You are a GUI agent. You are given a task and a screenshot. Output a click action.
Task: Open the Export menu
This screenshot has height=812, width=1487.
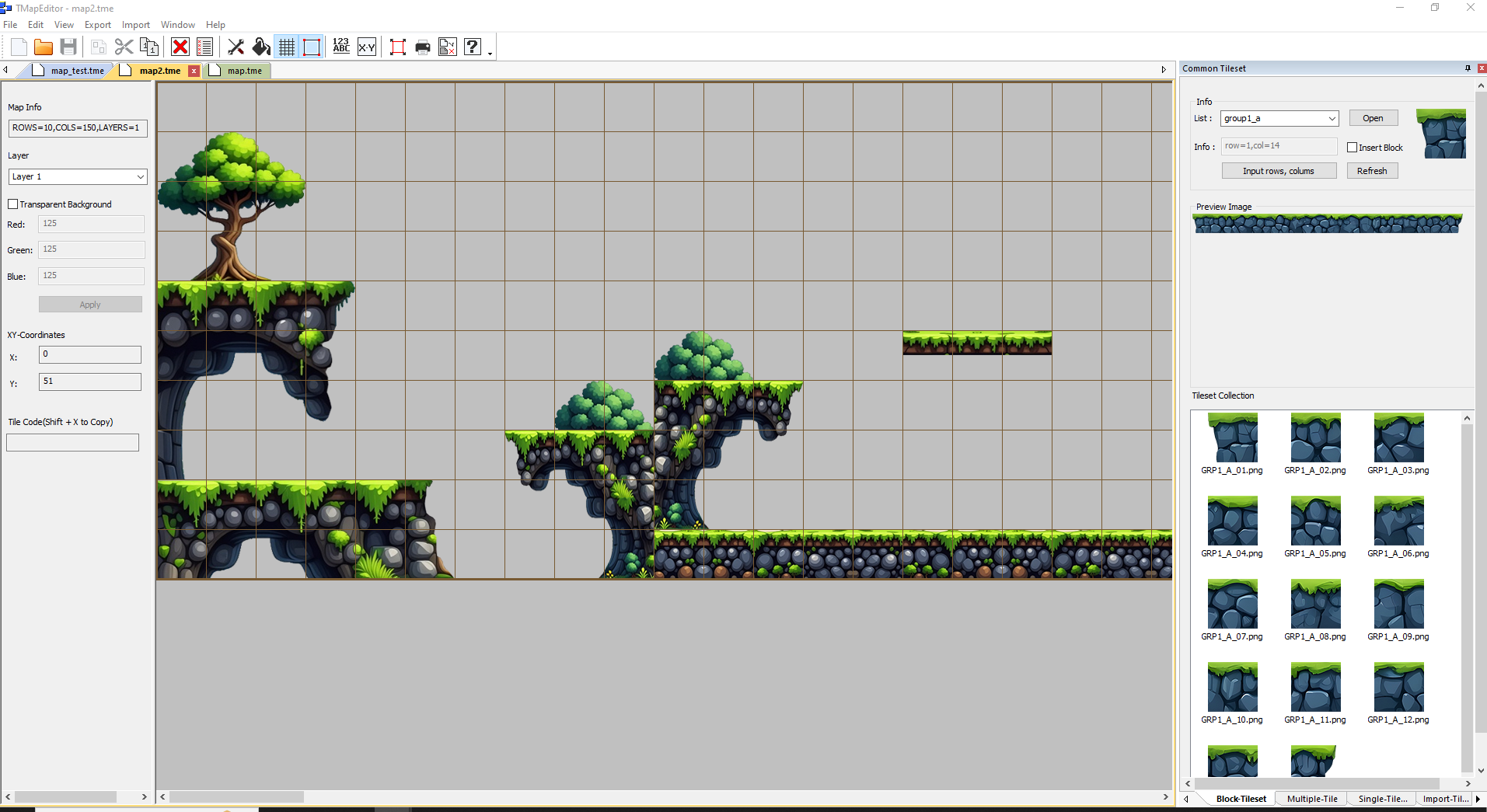(98, 25)
